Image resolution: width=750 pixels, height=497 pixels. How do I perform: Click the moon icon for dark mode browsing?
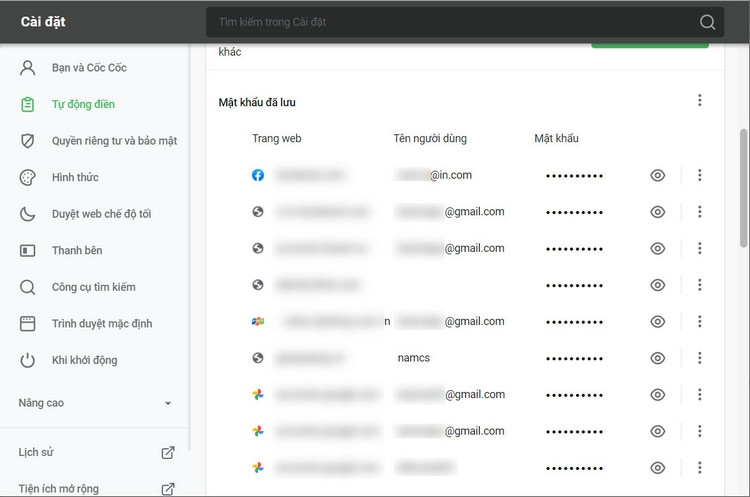(x=28, y=214)
